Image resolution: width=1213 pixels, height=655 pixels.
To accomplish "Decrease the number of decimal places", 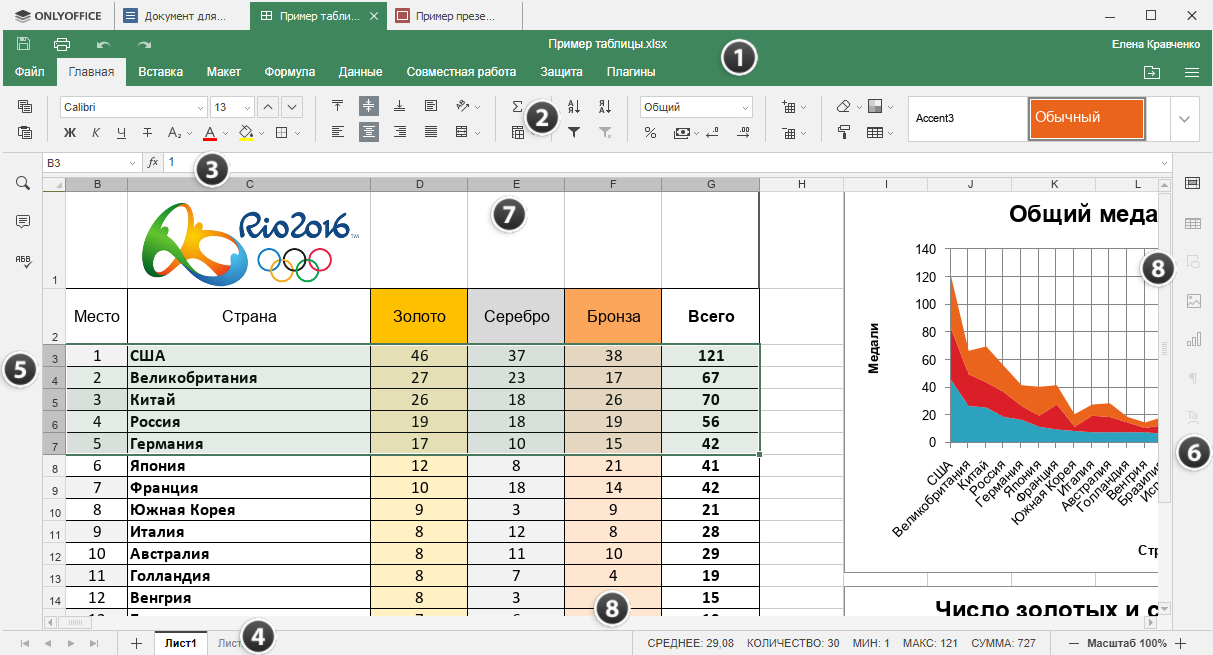I will [712, 132].
